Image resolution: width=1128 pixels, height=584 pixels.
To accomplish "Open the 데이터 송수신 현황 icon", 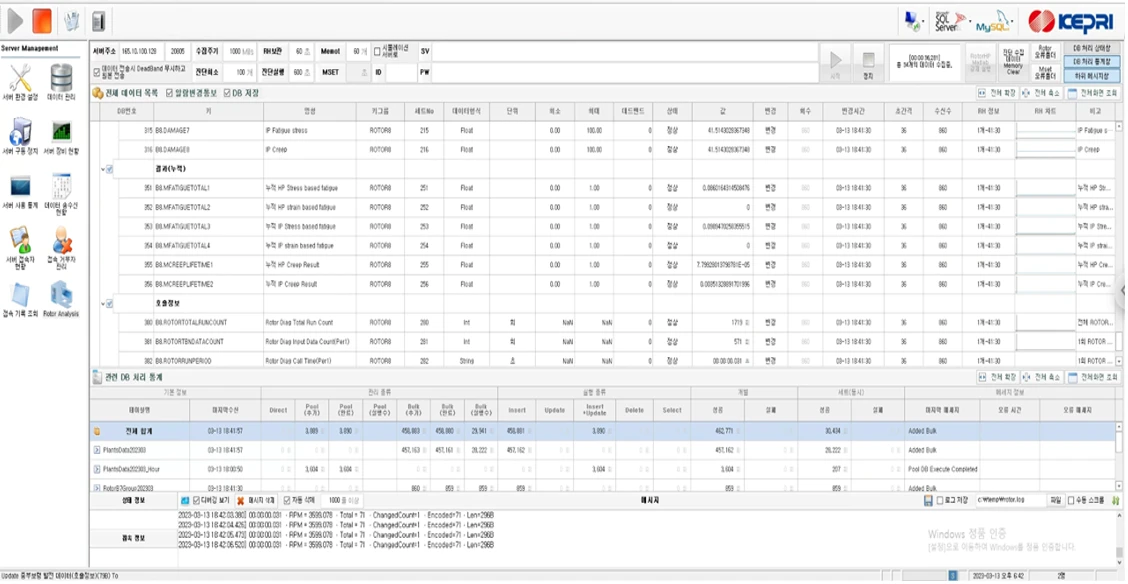I will pos(62,186).
